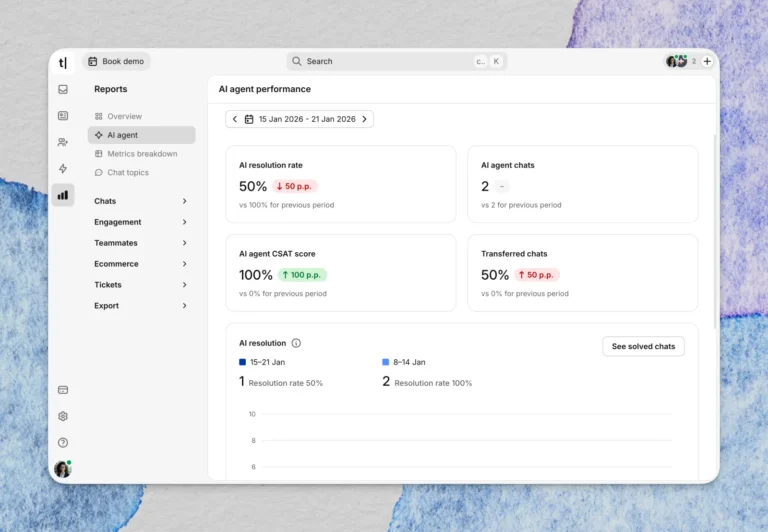The image size is (768, 532).
Task: Open the Engagement reports group
Action: [x=142, y=222]
